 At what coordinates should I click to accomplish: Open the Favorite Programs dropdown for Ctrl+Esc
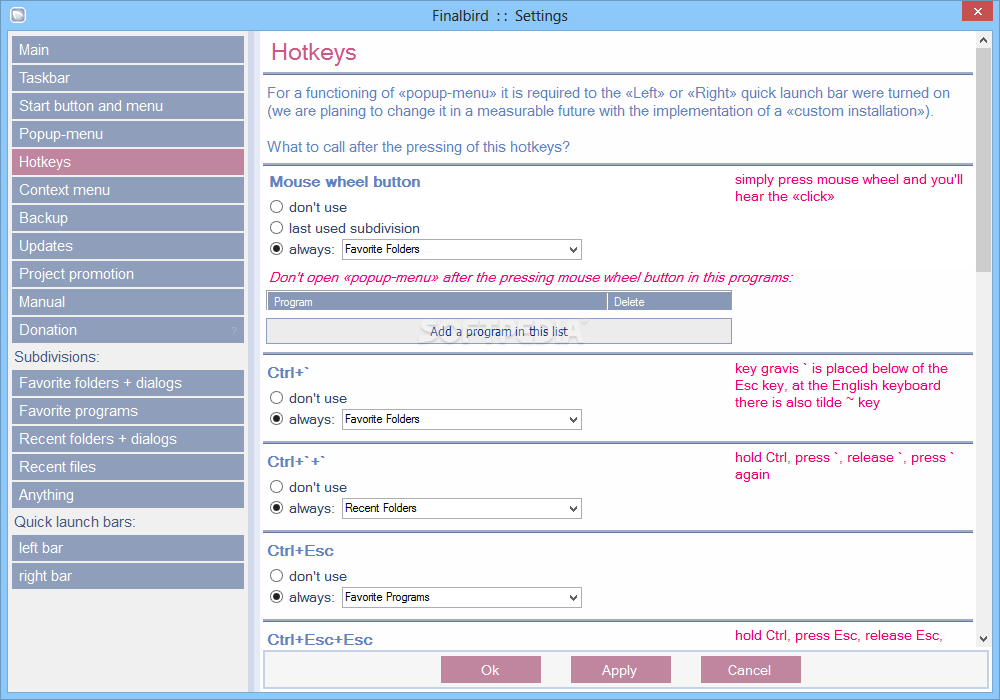pos(462,597)
